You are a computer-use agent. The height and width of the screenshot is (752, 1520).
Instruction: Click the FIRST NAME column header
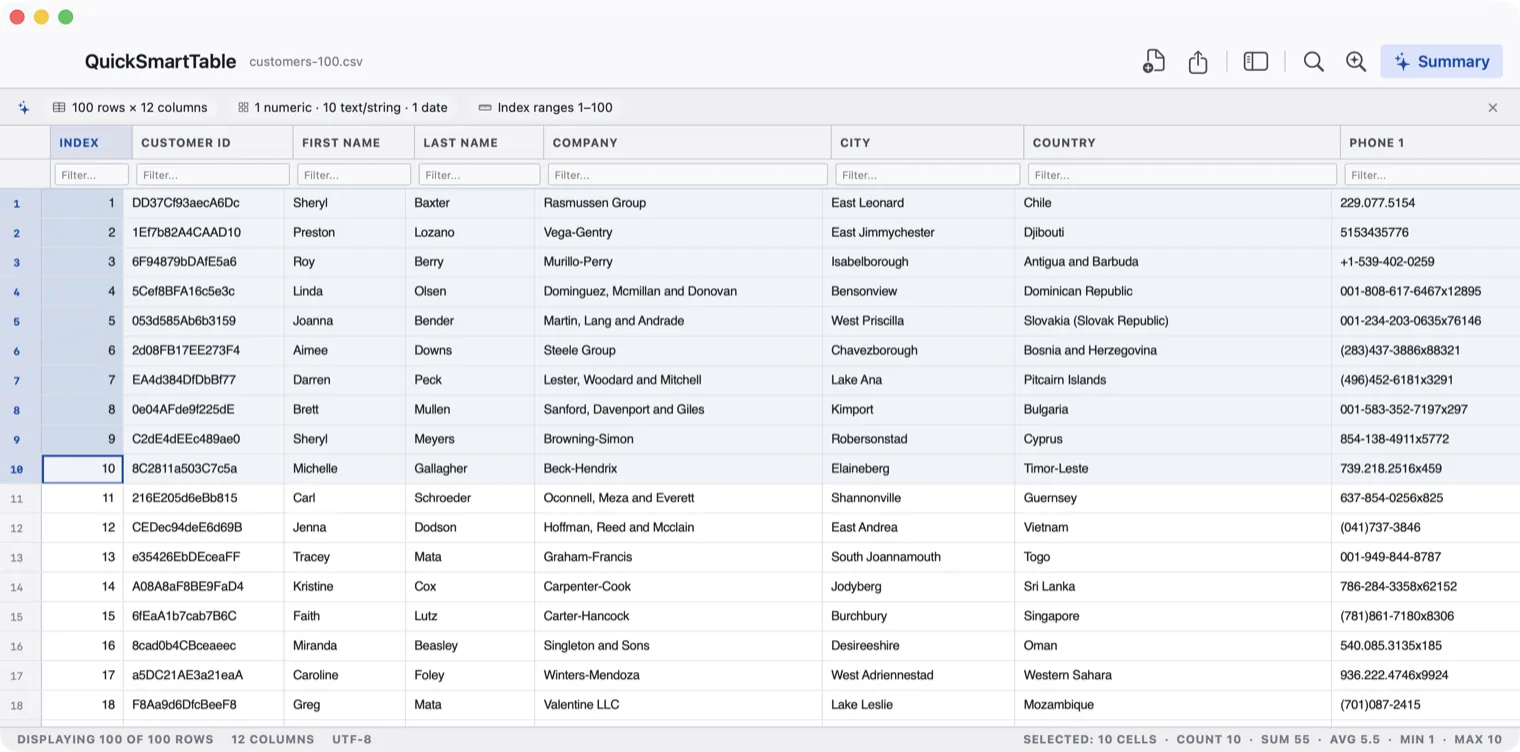coord(354,142)
